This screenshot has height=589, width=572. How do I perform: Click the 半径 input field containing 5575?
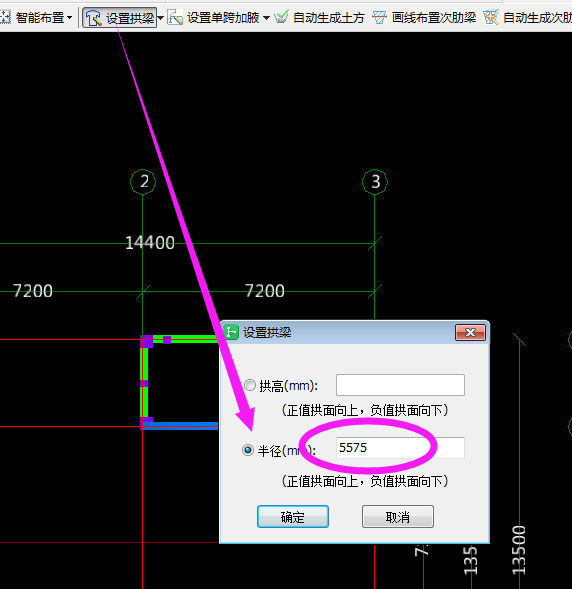point(400,448)
